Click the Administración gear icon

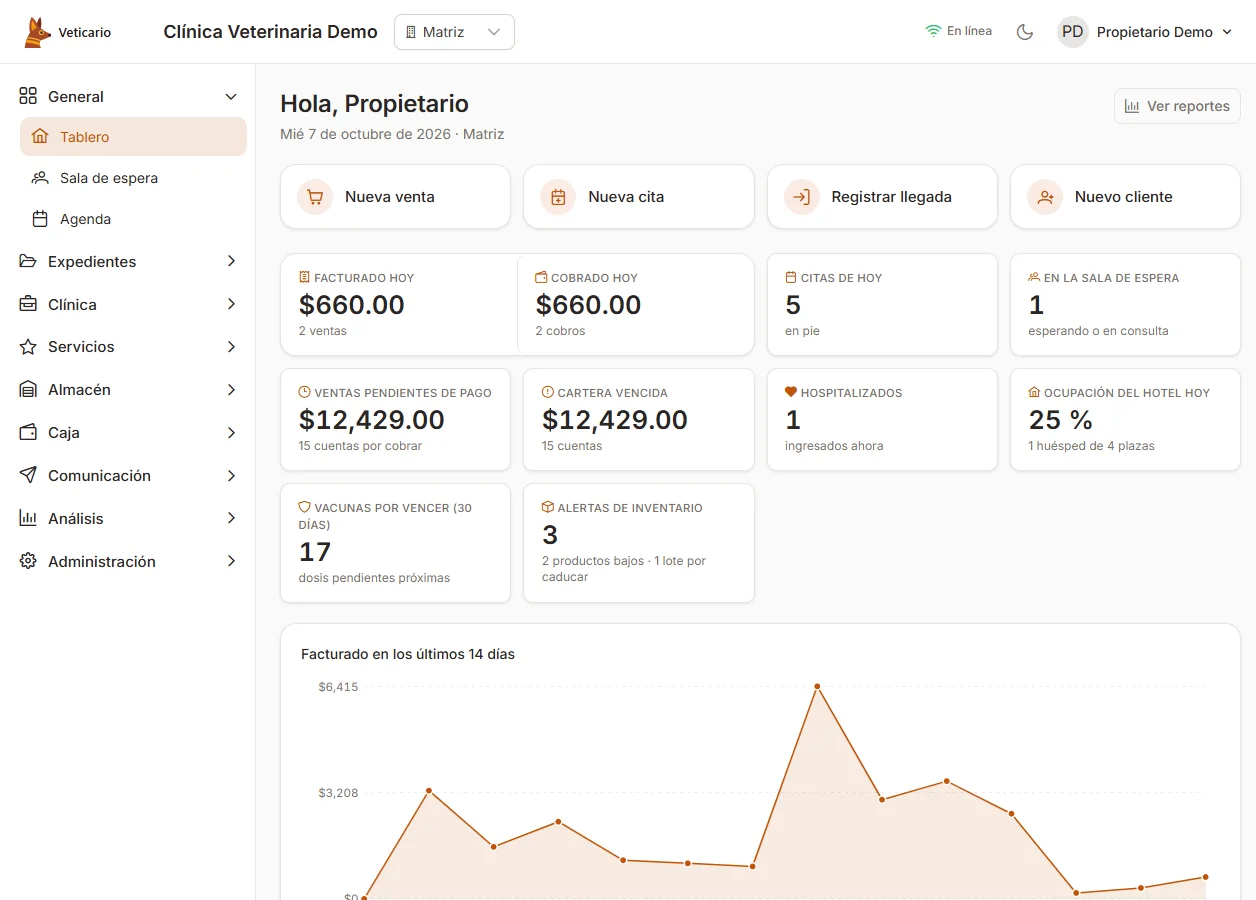tap(28, 561)
